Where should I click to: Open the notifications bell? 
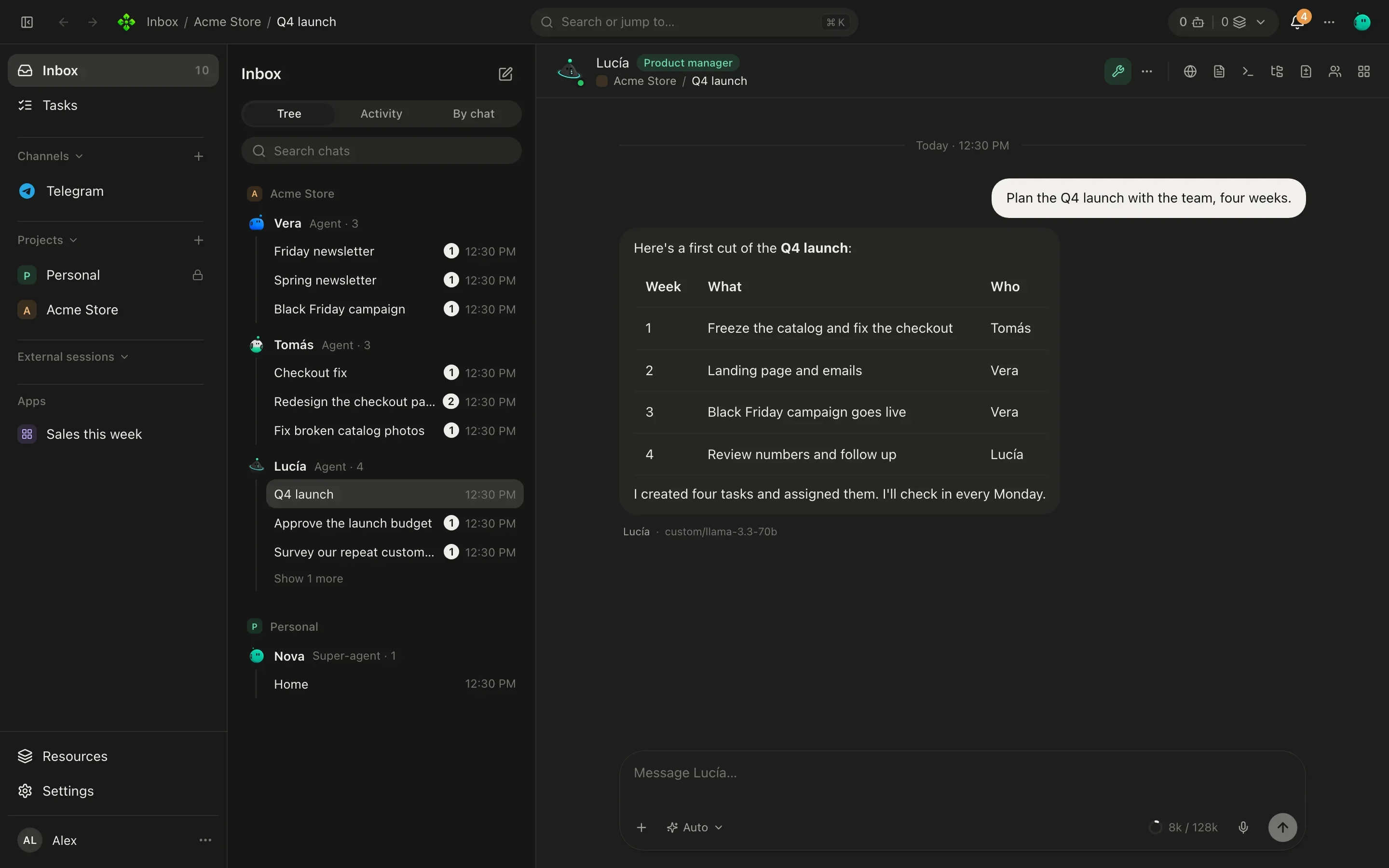tap(1296, 22)
